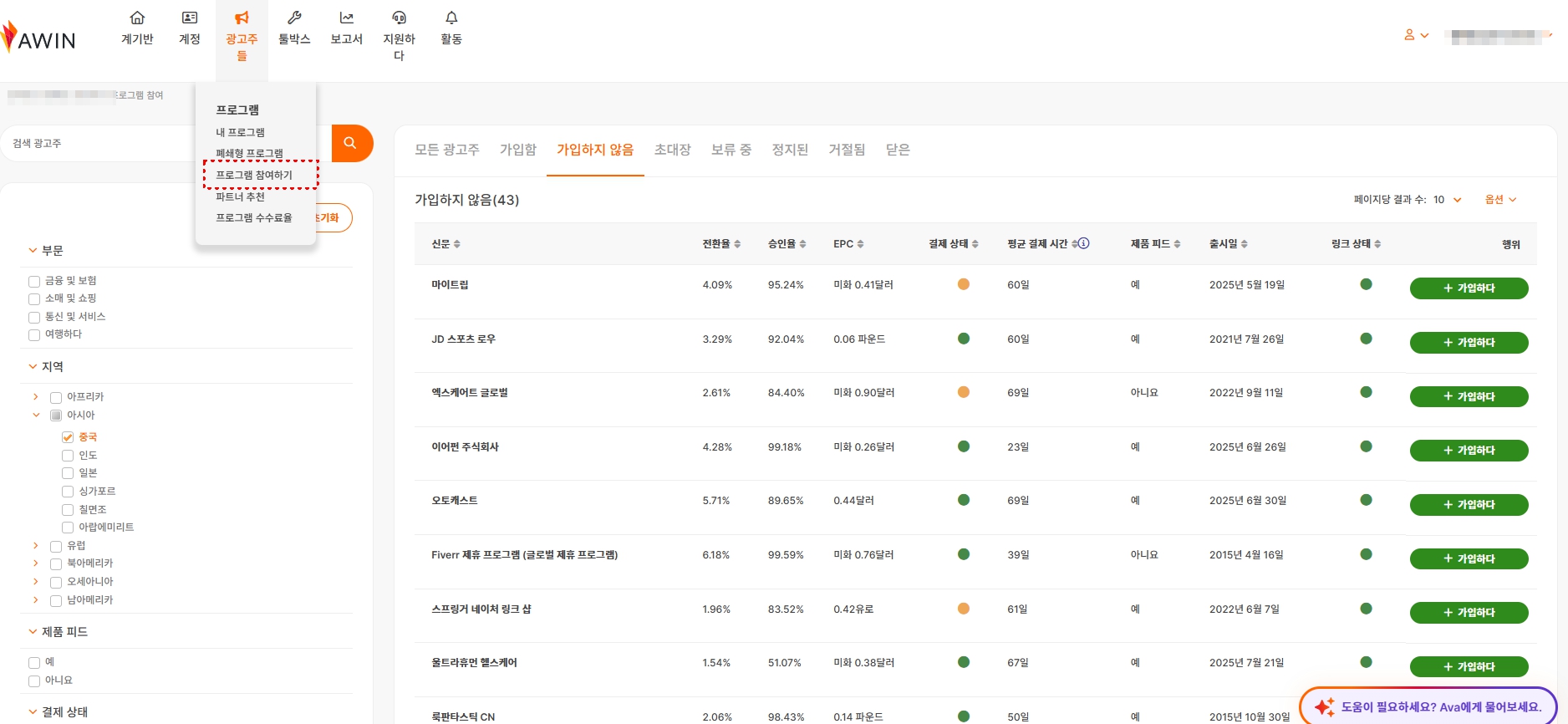Viewport: 1568px width, 724px height.
Task: Open the 지원하다 headset icon
Action: point(399,18)
